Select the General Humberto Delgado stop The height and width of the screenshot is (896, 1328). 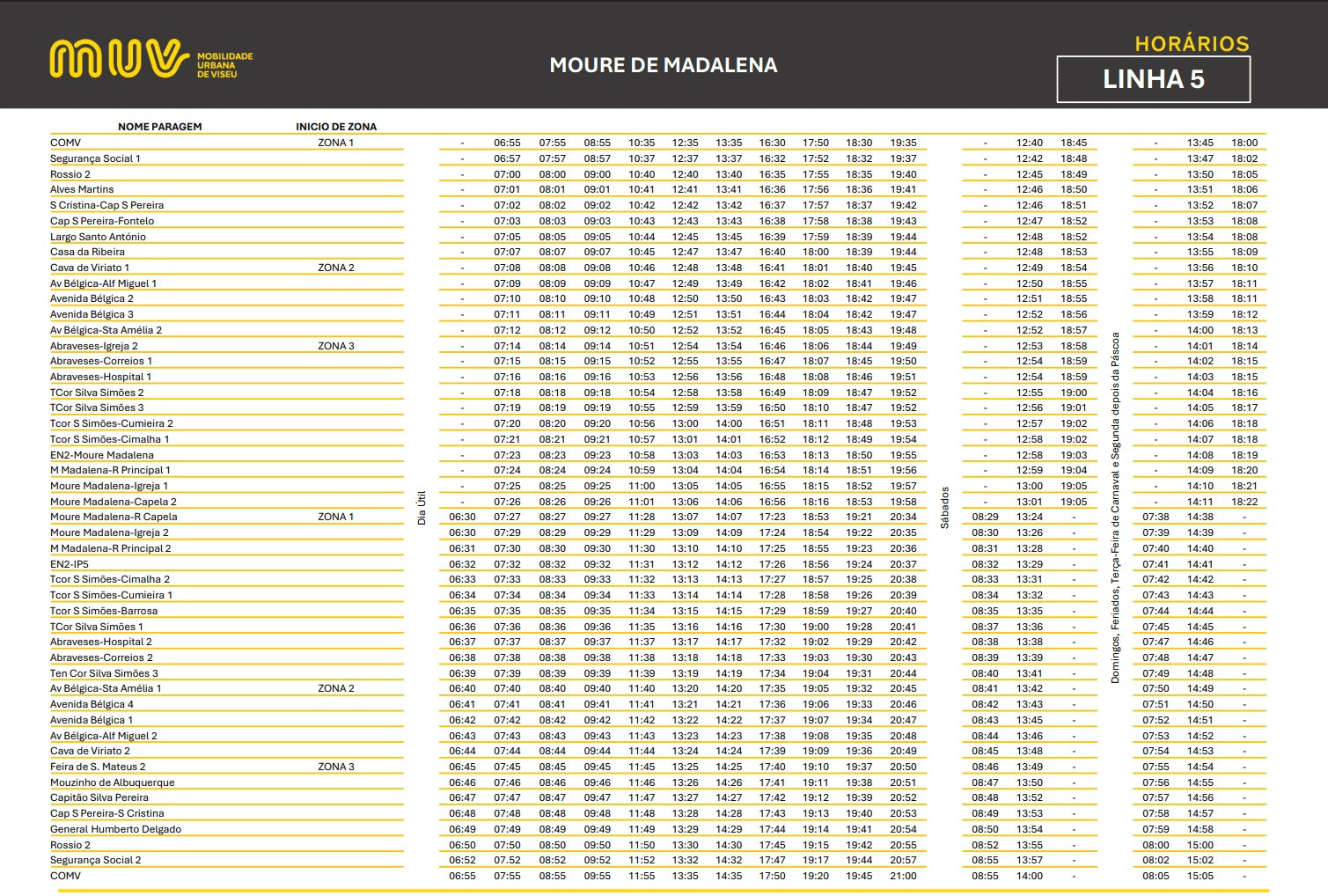click(x=115, y=829)
